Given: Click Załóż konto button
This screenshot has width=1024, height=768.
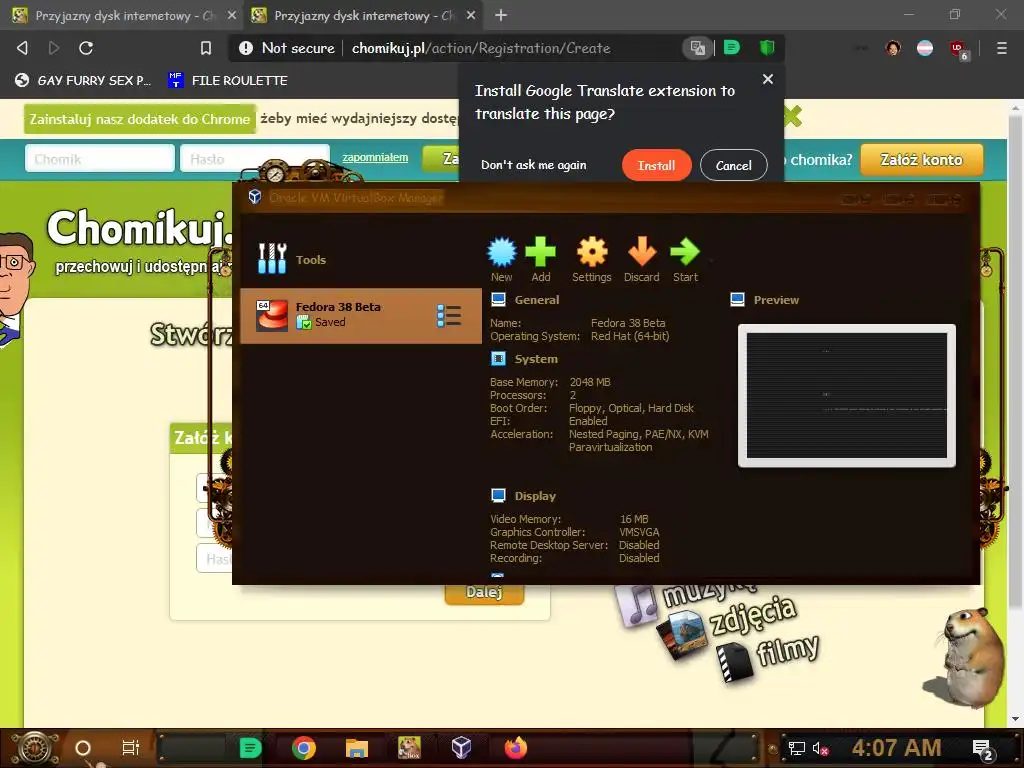Looking at the screenshot, I should [x=921, y=159].
